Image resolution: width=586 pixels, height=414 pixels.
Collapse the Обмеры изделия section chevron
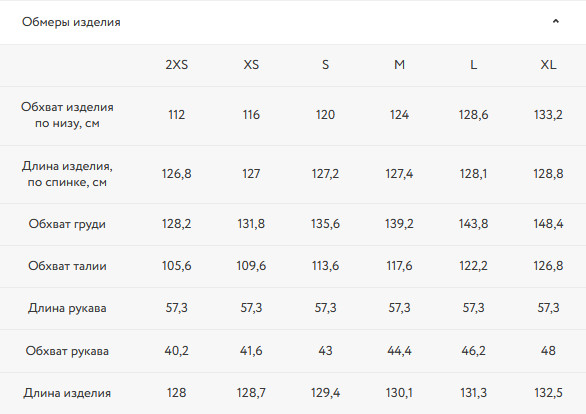pos(556,21)
